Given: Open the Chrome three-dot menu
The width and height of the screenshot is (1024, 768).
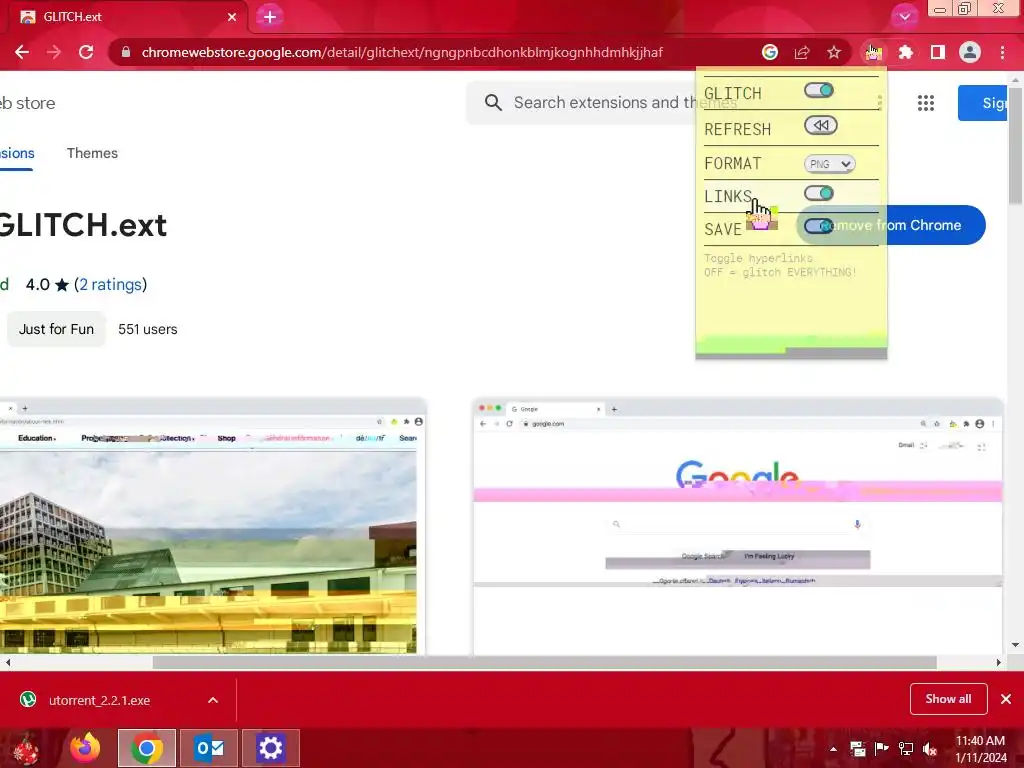Looking at the screenshot, I should point(1002,52).
